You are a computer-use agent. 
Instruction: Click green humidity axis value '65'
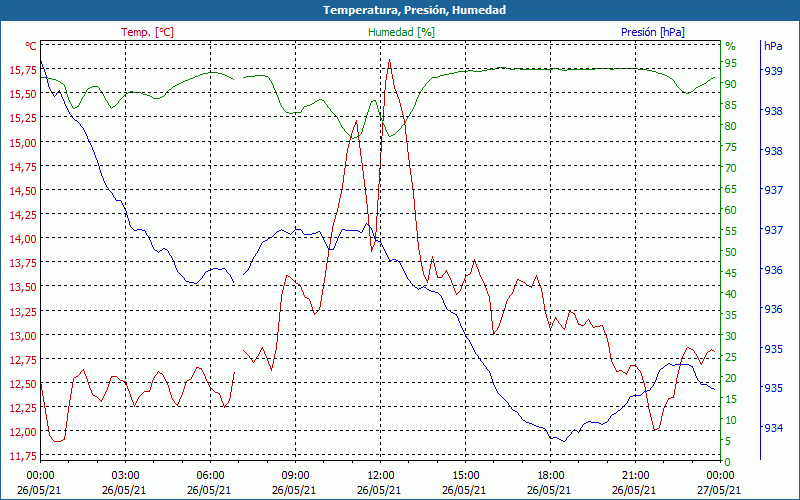pos(731,189)
